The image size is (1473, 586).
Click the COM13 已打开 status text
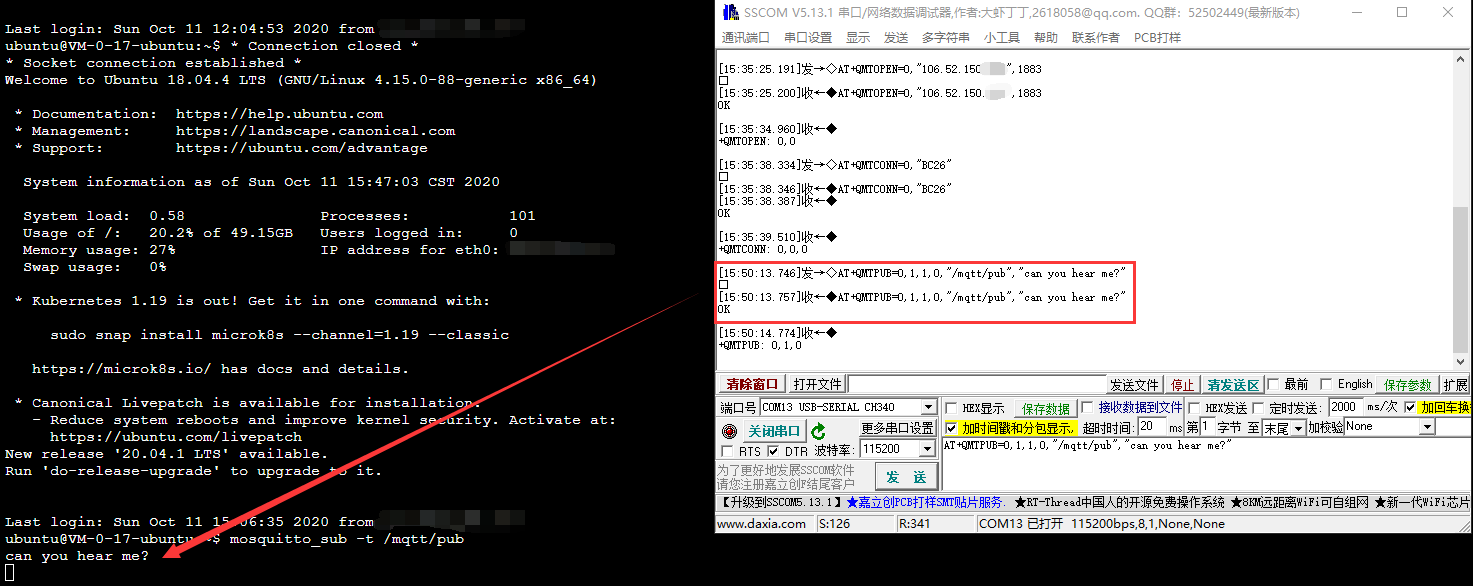[x=1021, y=524]
